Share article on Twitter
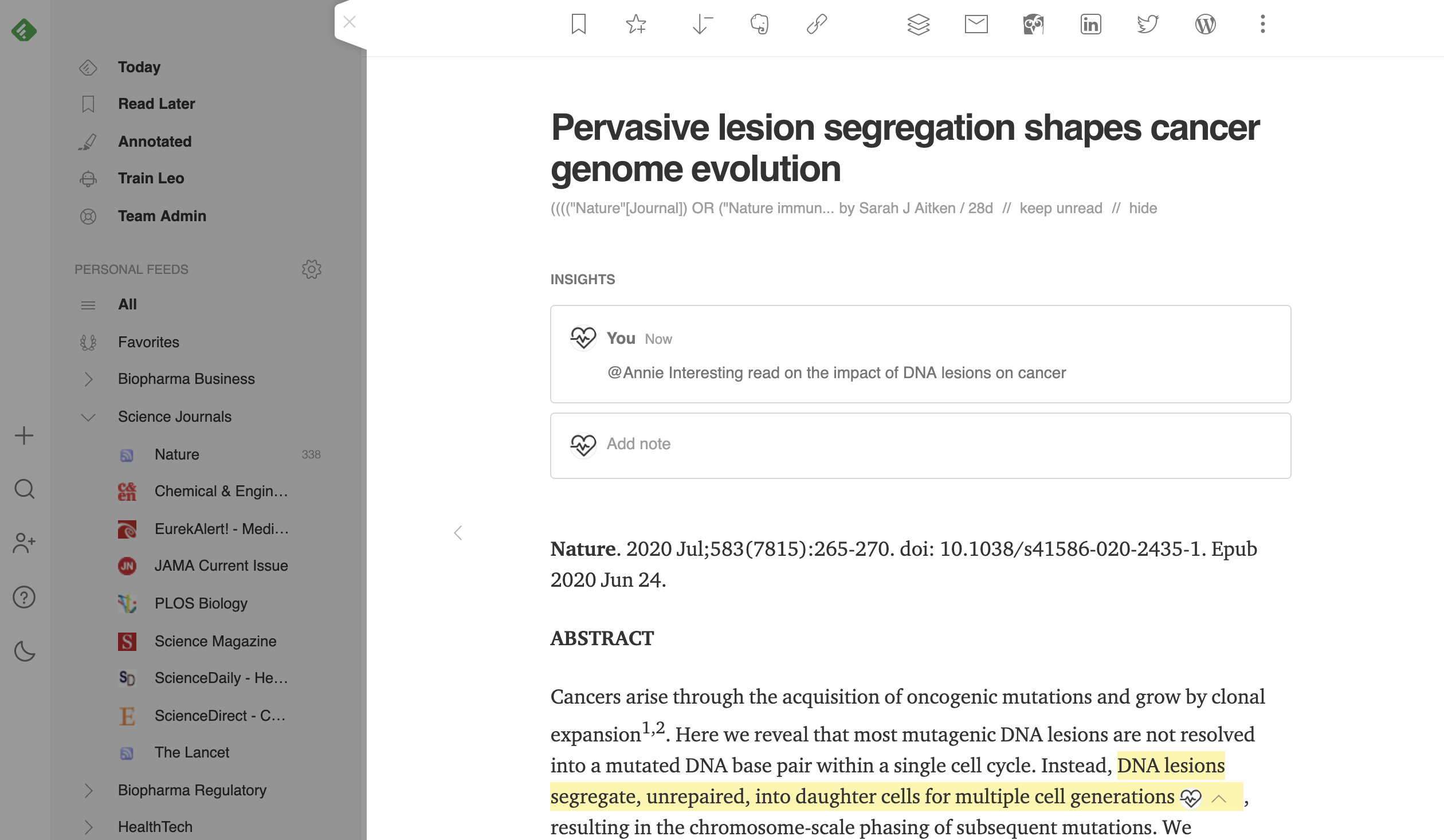 (x=1148, y=24)
